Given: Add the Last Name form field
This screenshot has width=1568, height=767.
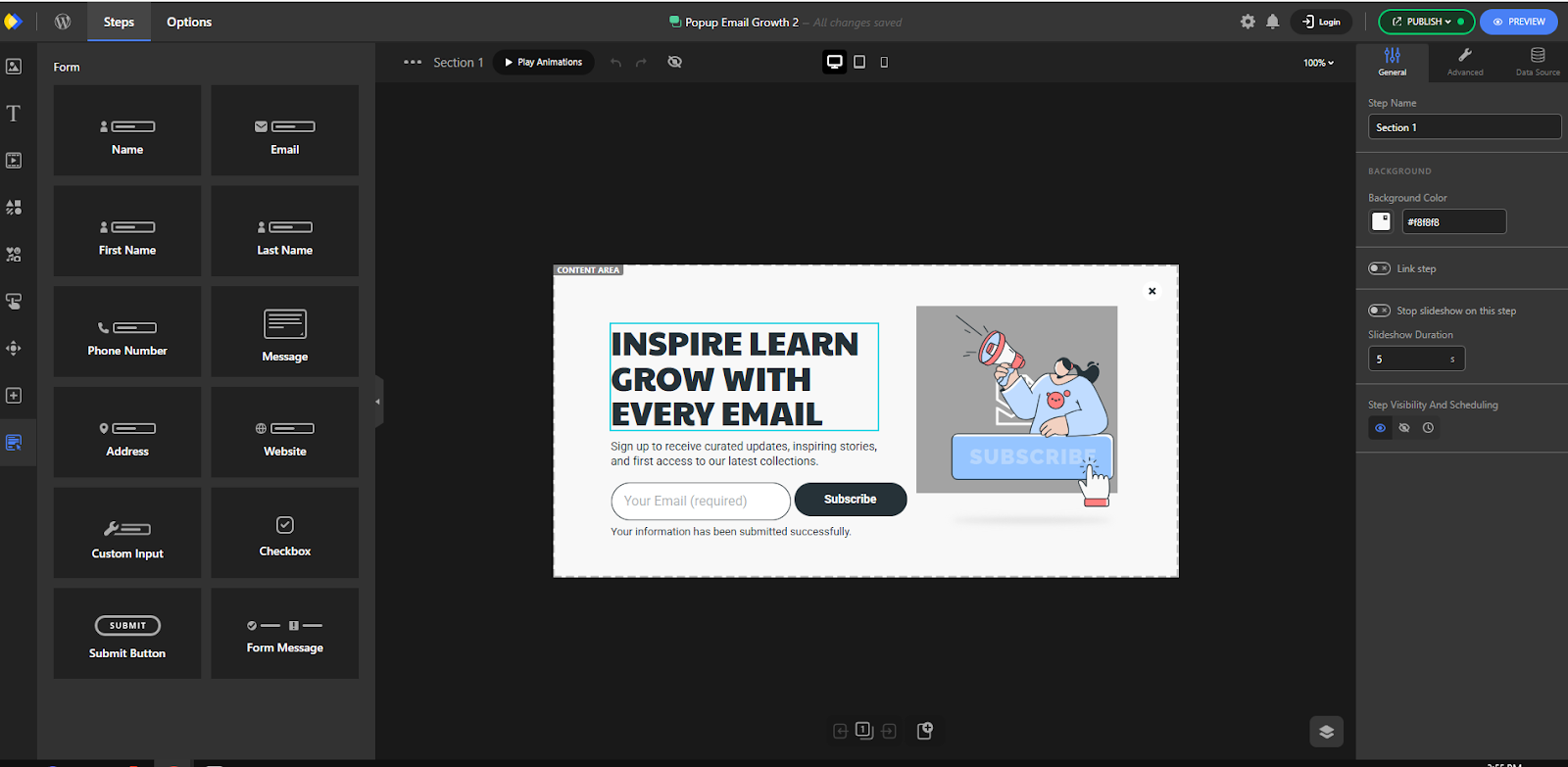Looking at the screenshot, I should click(x=285, y=231).
